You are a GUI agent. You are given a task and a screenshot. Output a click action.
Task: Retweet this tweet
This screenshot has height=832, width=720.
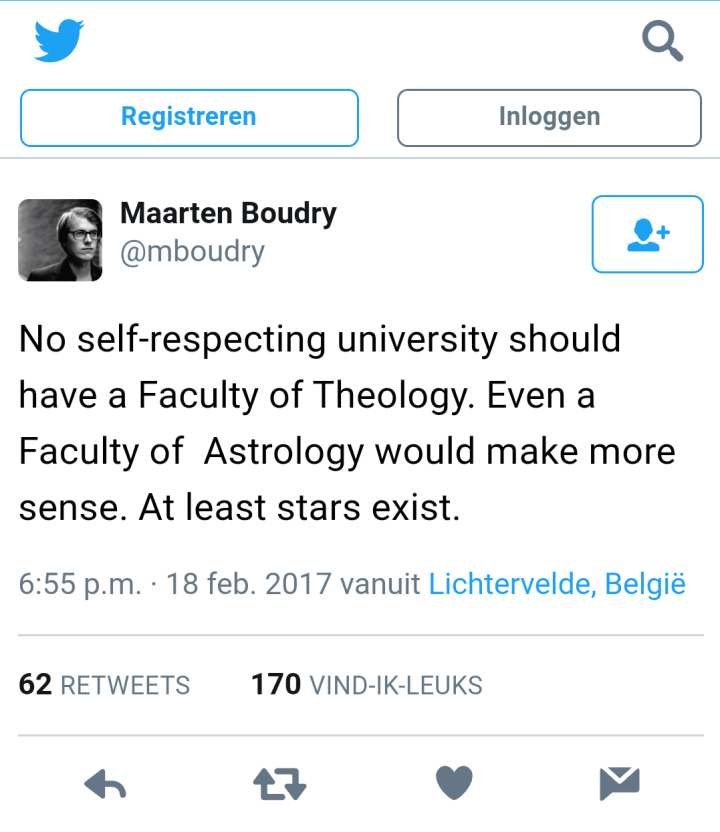(x=279, y=785)
